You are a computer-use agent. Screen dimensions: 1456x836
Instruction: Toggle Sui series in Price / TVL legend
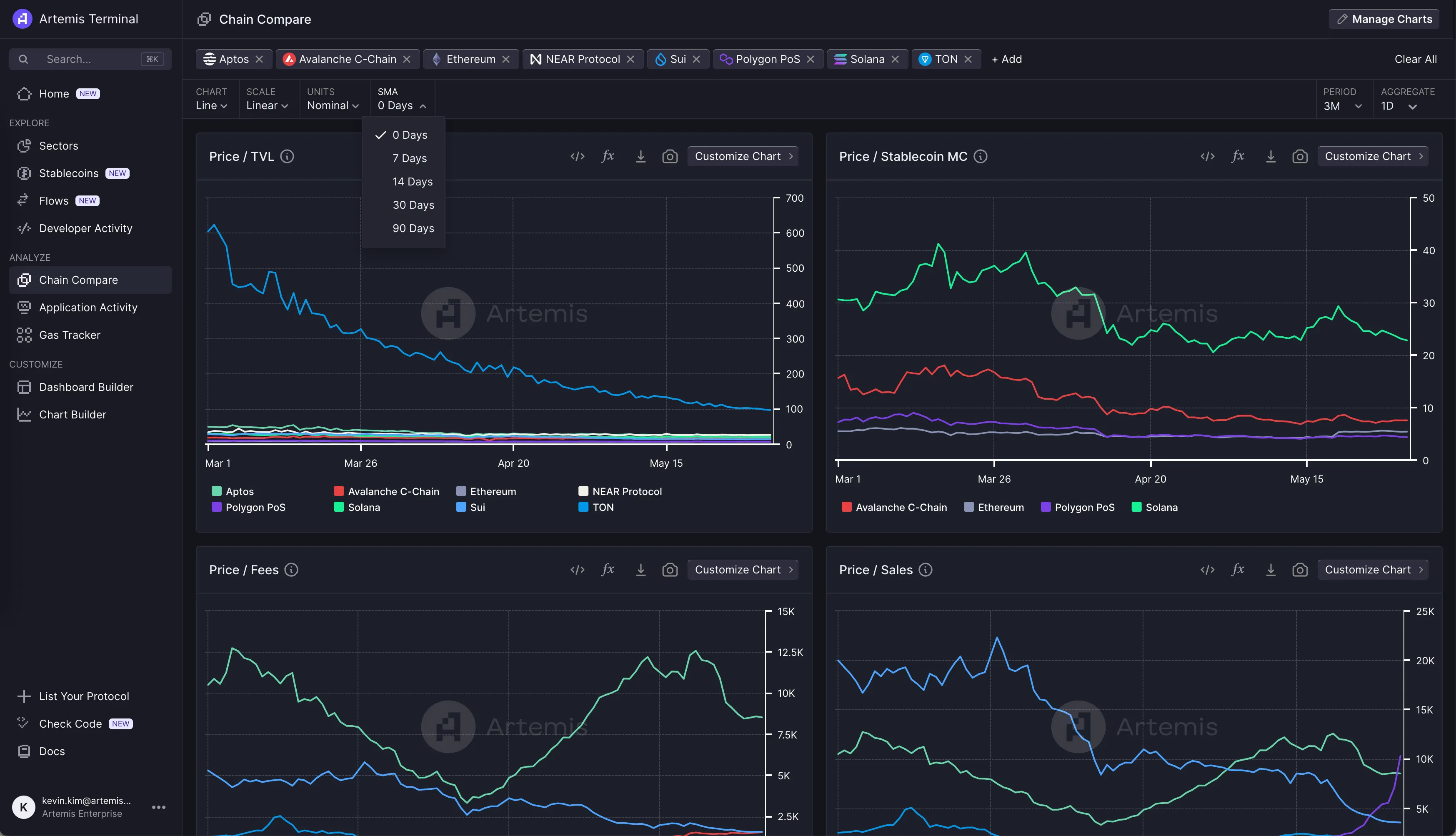tap(471, 507)
